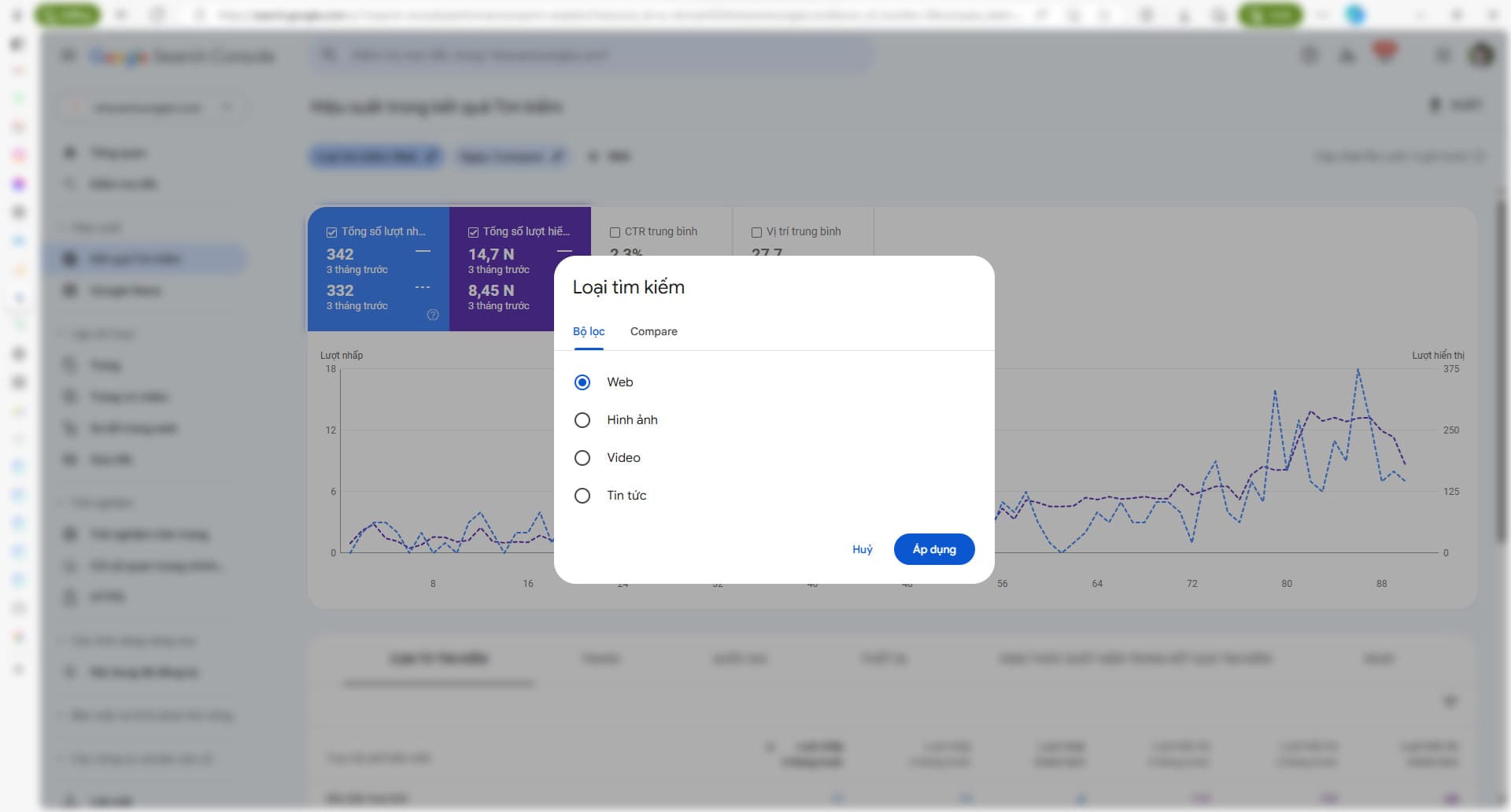Edit the search type filter chip
This screenshot has height=812, width=1511.
(375, 157)
